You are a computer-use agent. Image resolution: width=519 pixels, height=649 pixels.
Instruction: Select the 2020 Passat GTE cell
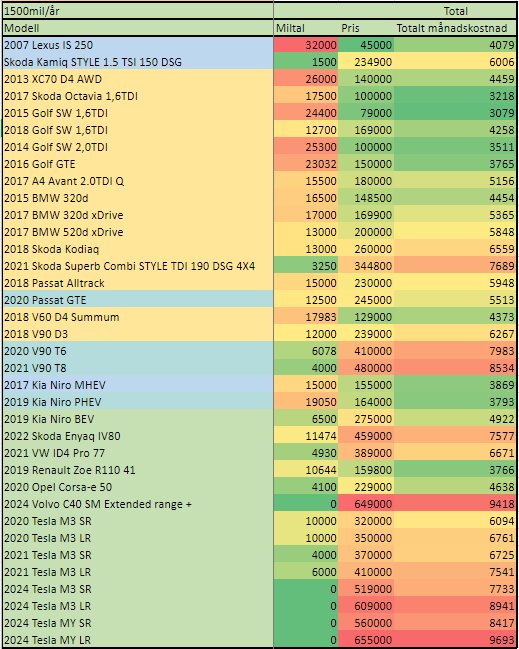(x=138, y=299)
